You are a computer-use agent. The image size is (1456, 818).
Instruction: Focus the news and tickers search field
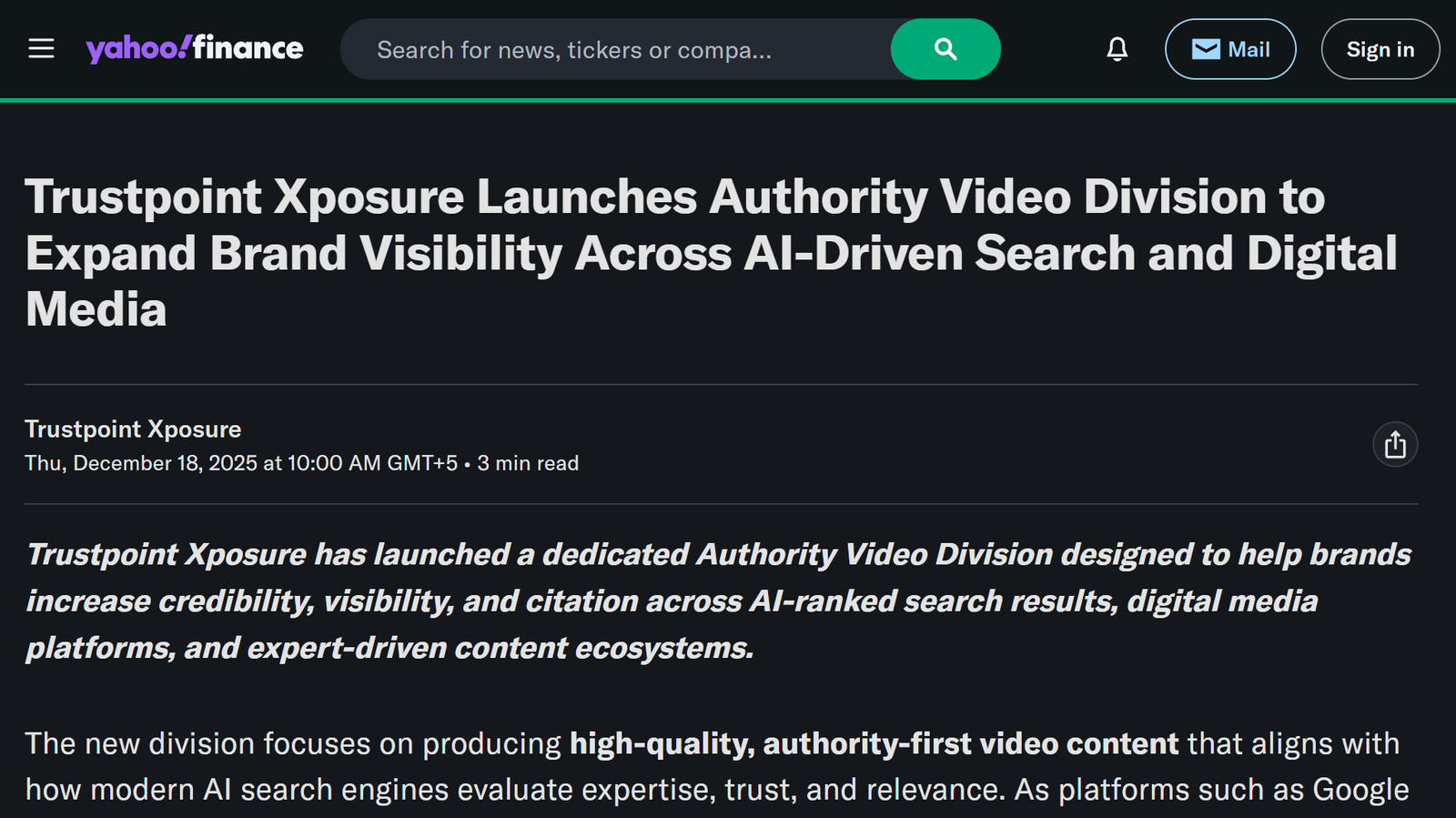coord(616,49)
